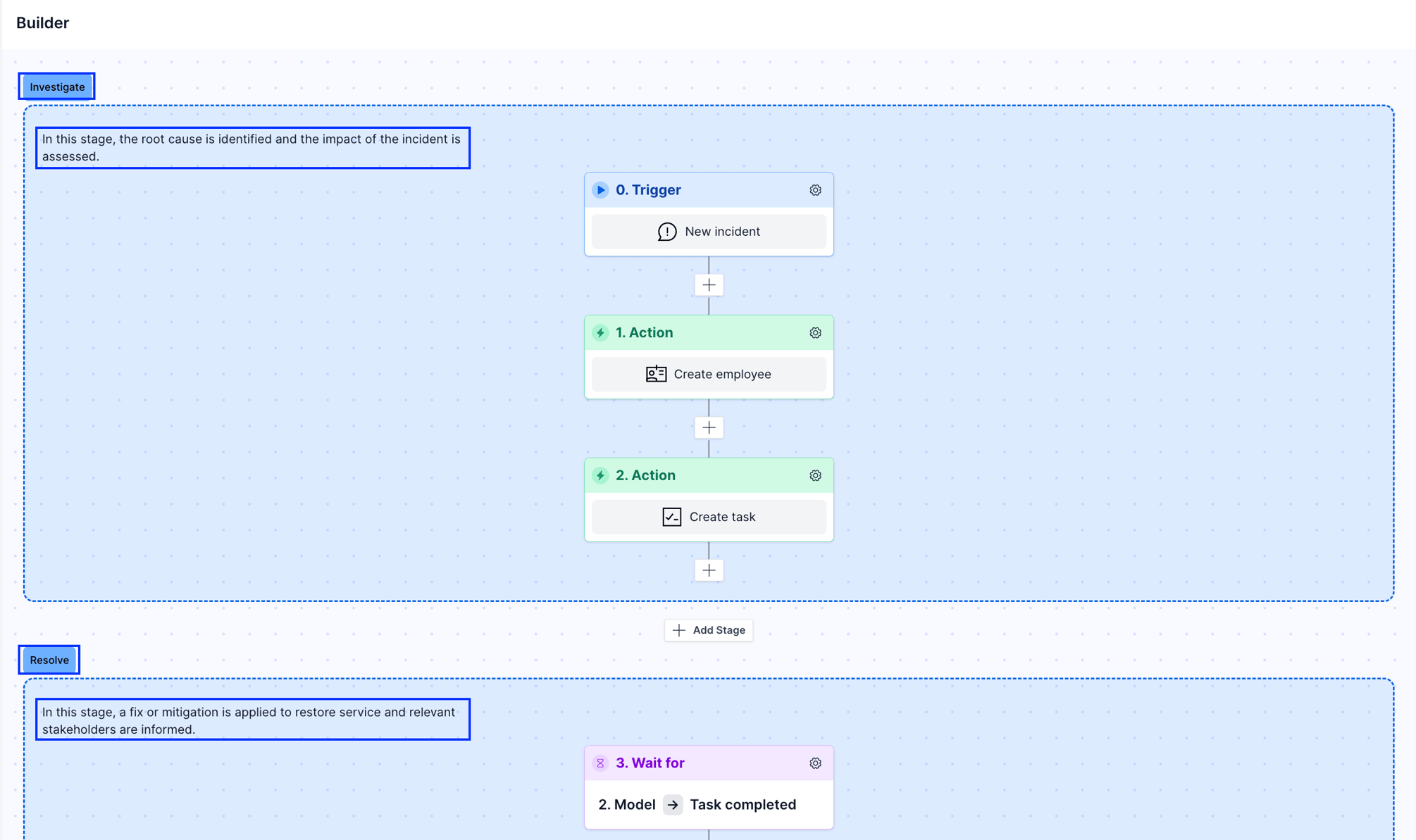Click the arrow icon next to Task completed
1416x840 pixels.
(673, 804)
